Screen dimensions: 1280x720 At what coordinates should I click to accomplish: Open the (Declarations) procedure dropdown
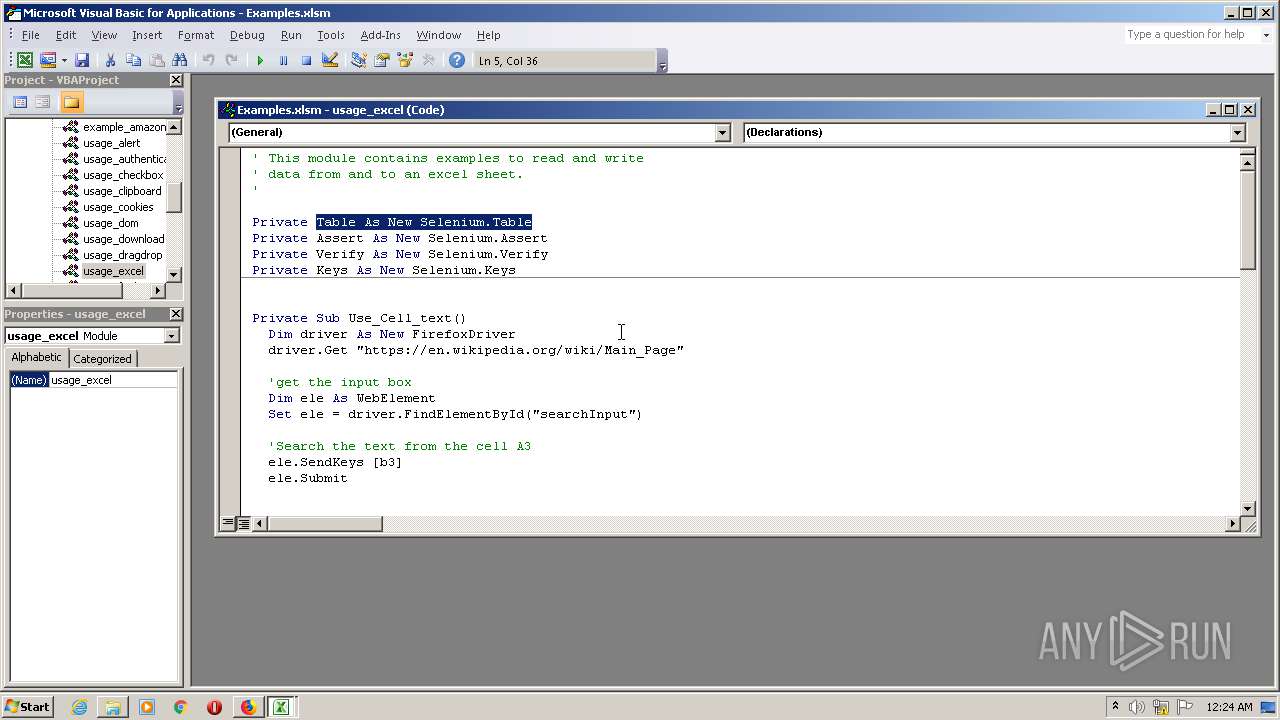point(1237,133)
